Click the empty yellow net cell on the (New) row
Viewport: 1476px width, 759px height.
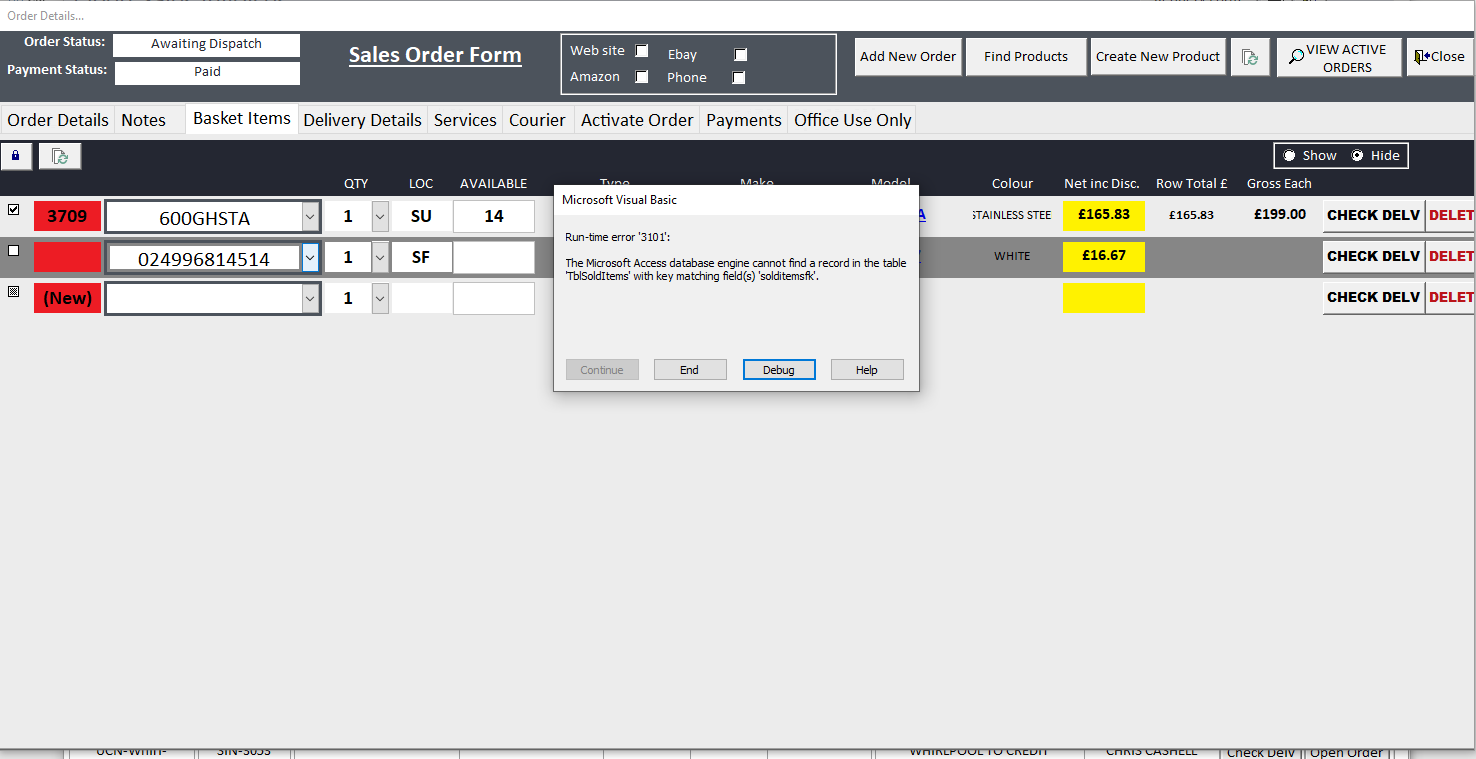(x=1104, y=298)
